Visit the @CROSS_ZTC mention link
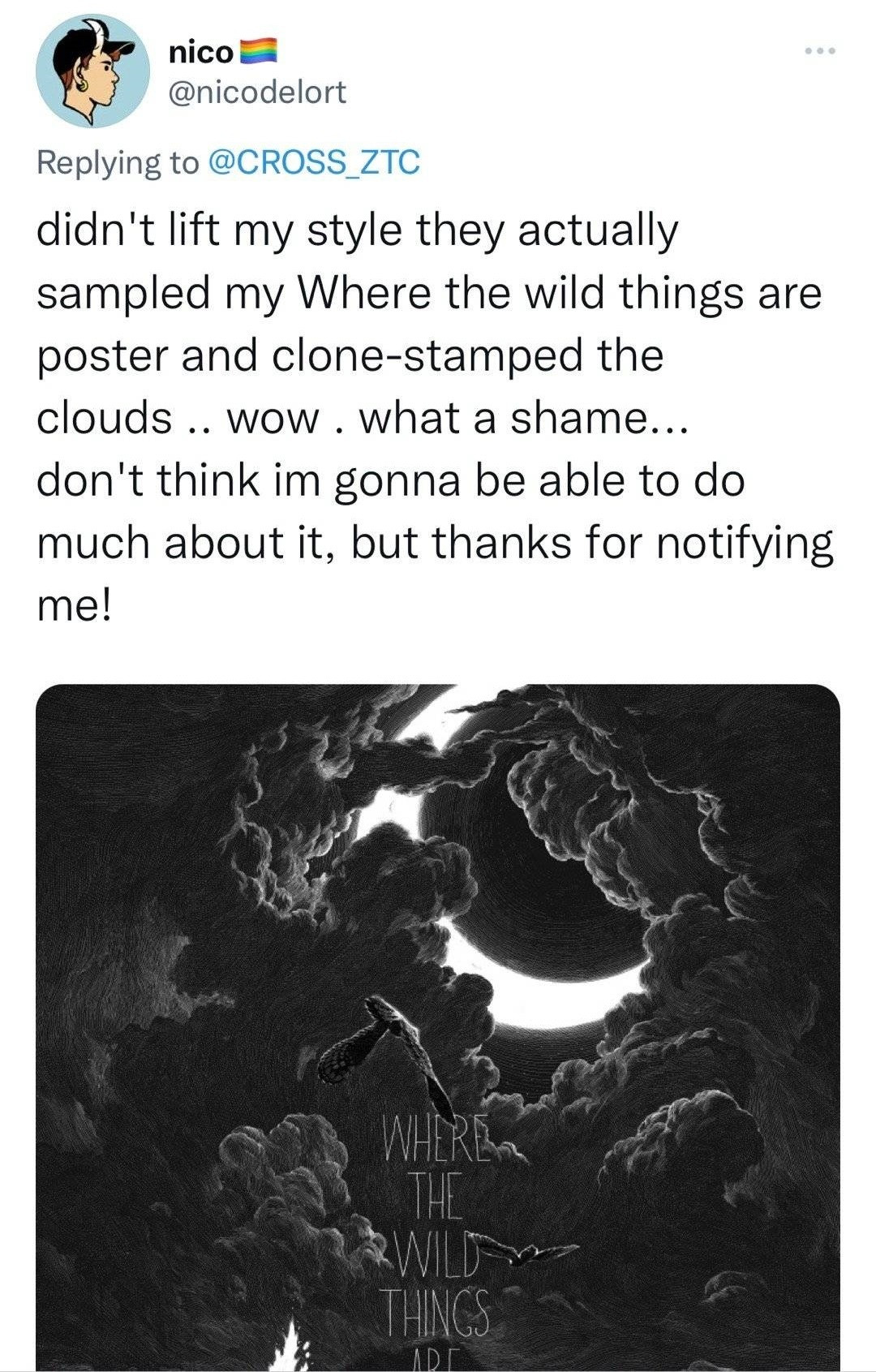This screenshot has width=876, height=1372. click(x=315, y=162)
